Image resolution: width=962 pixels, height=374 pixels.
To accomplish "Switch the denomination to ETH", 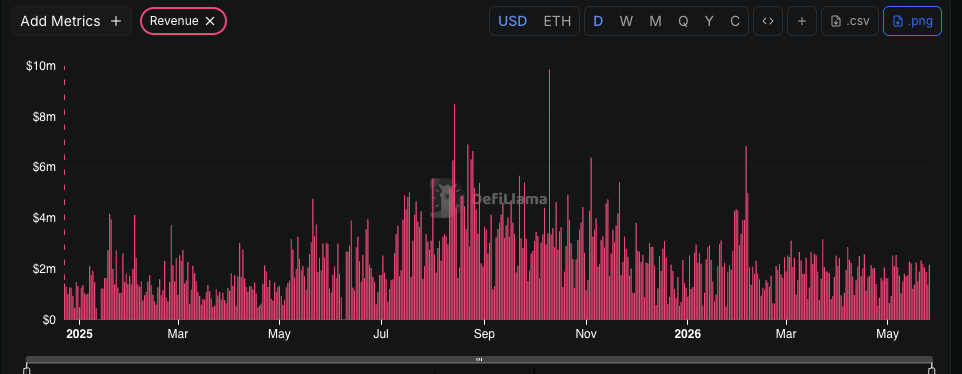I will tap(557, 21).
